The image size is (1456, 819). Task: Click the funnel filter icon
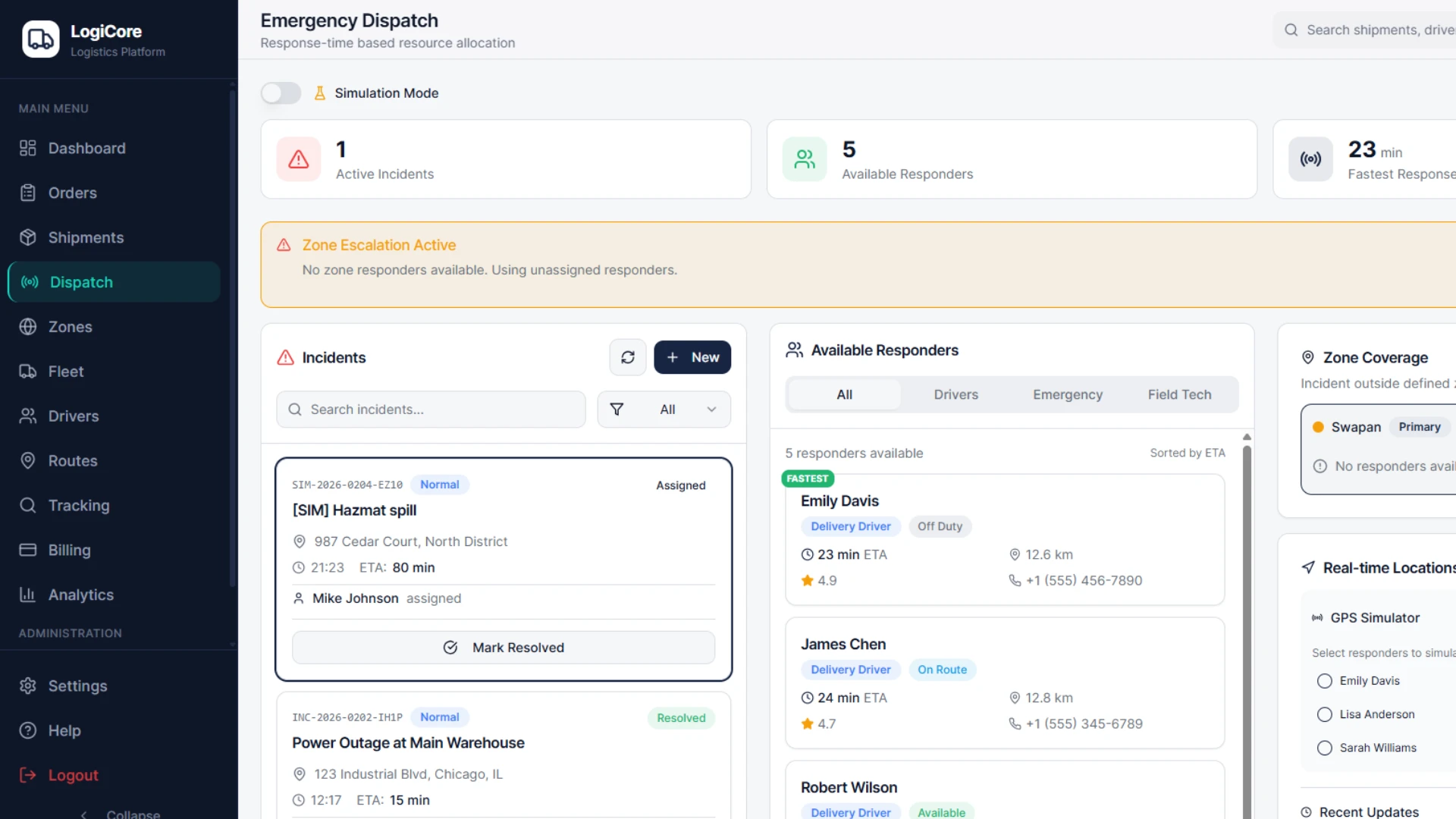(617, 409)
